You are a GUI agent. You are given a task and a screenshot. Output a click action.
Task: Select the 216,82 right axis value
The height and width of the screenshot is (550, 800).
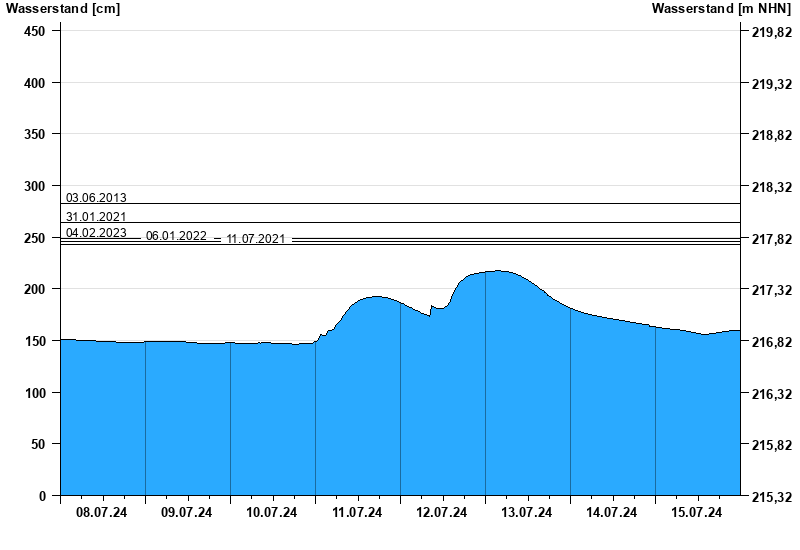(x=771, y=342)
